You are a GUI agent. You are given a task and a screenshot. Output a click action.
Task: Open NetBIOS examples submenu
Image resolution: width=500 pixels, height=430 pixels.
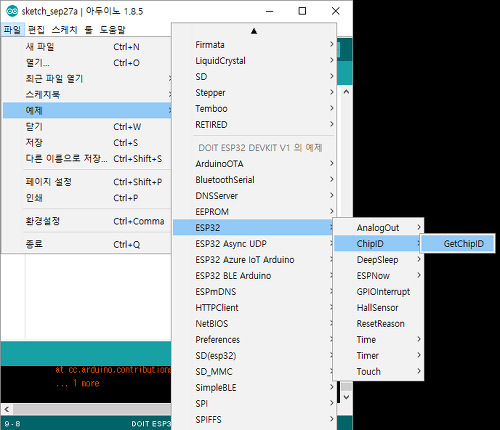(x=253, y=324)
